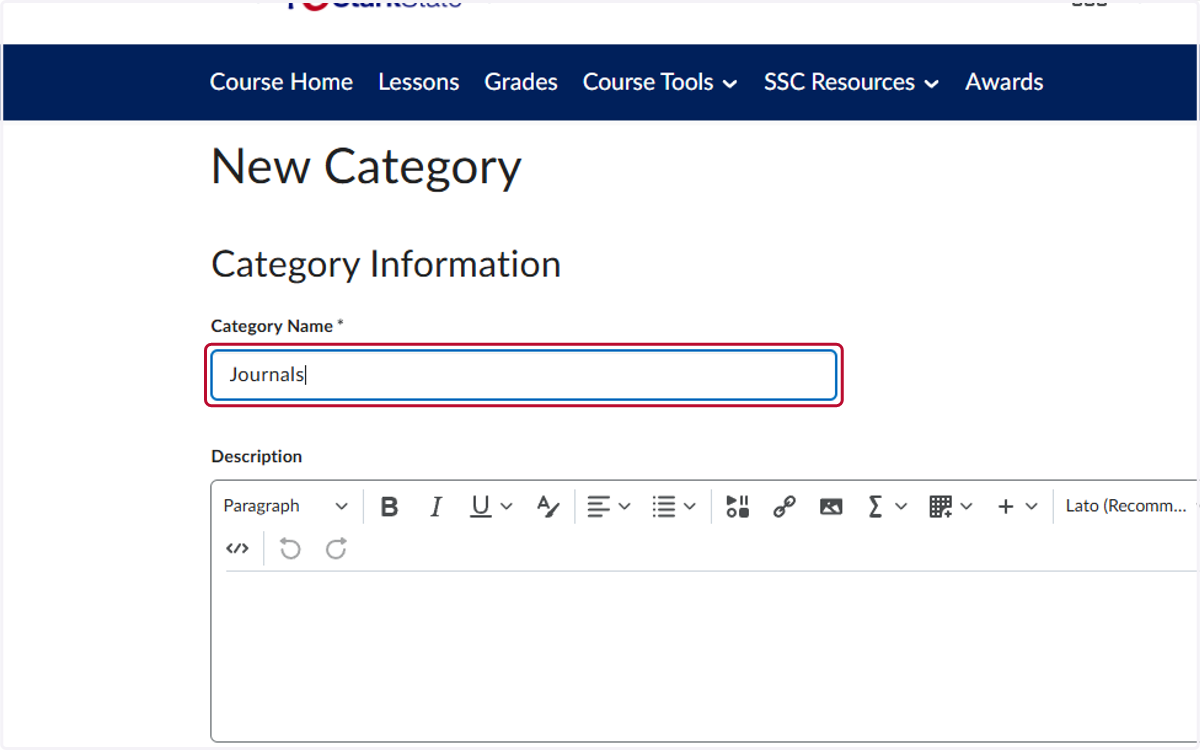
Task: Click the plus insert-other icon
Action: 1006,507
